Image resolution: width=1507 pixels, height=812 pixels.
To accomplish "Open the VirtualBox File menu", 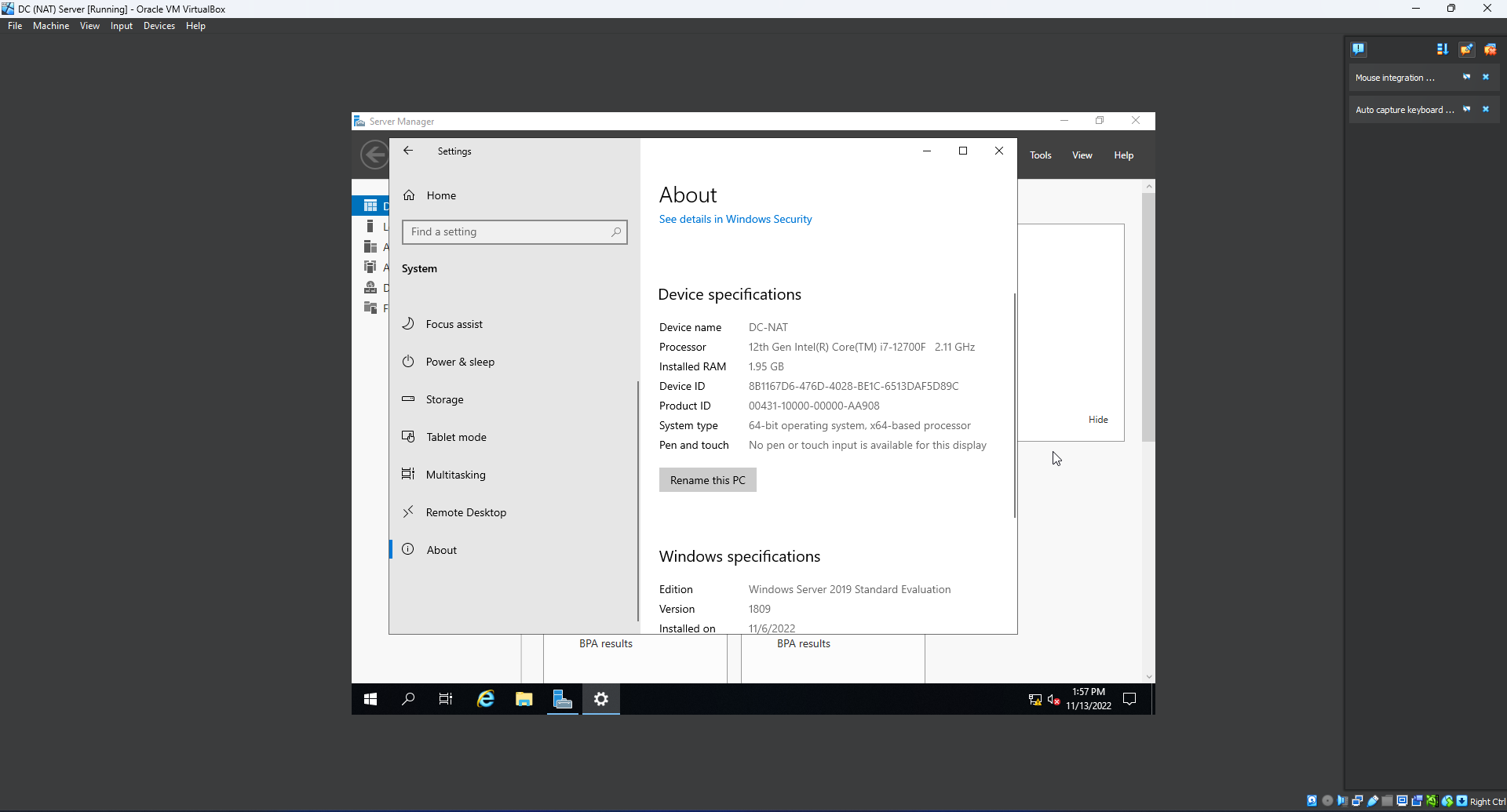I will 15,26.
